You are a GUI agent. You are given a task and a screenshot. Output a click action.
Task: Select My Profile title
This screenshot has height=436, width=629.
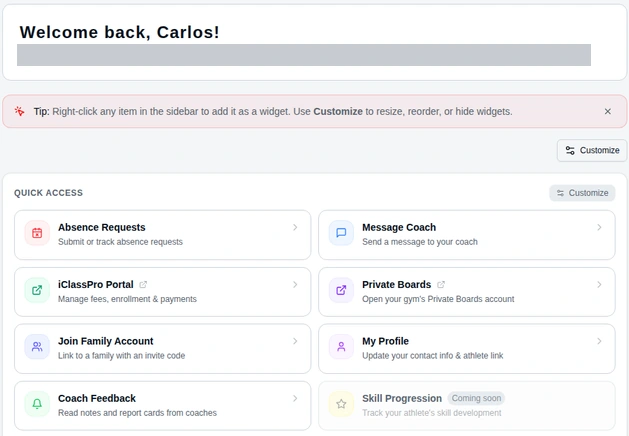coord(386,341)
